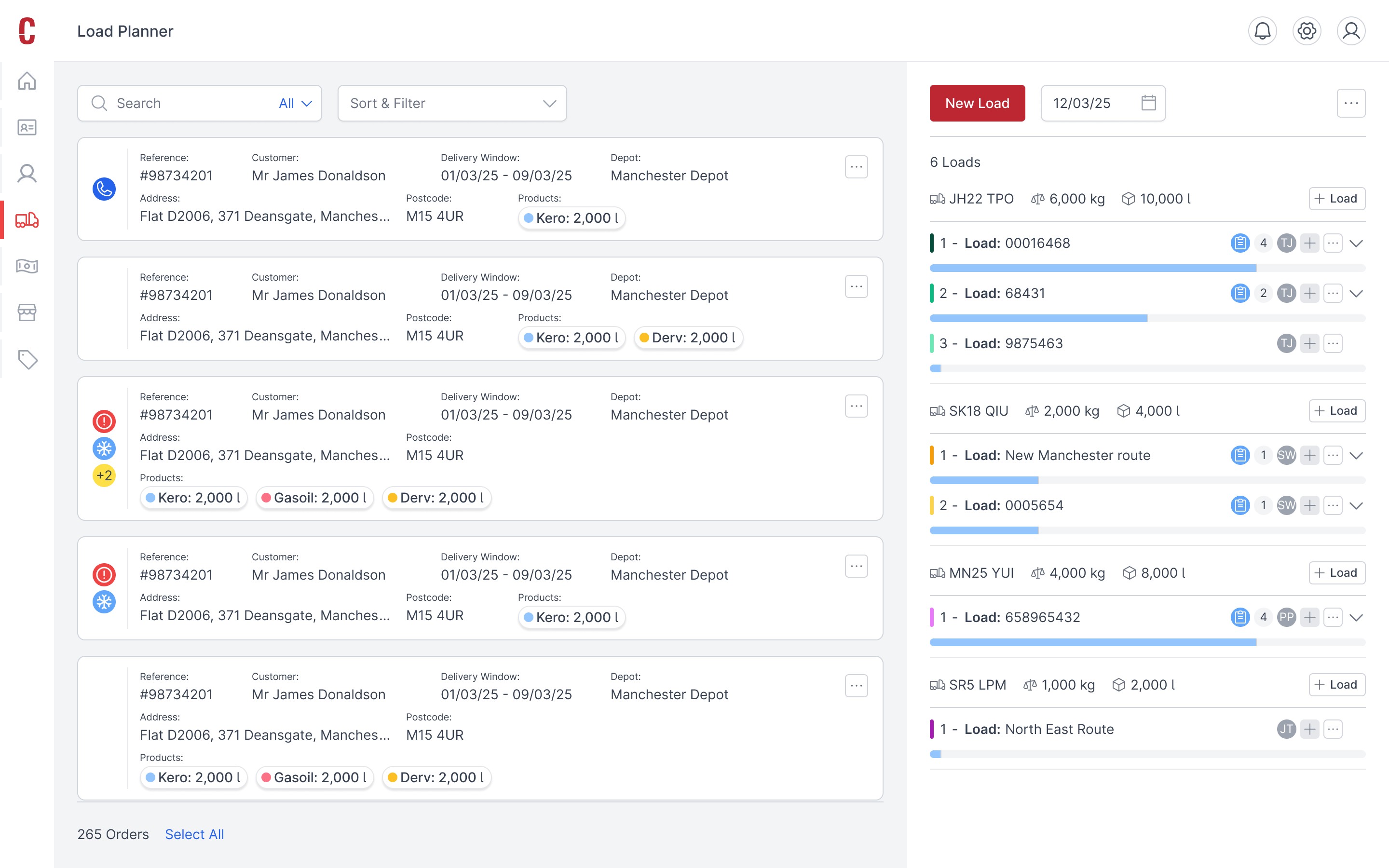This screenshot has height=868, width=1389.
Task: Click plus icon on Load 658965432
Action: coord(1309,617)
